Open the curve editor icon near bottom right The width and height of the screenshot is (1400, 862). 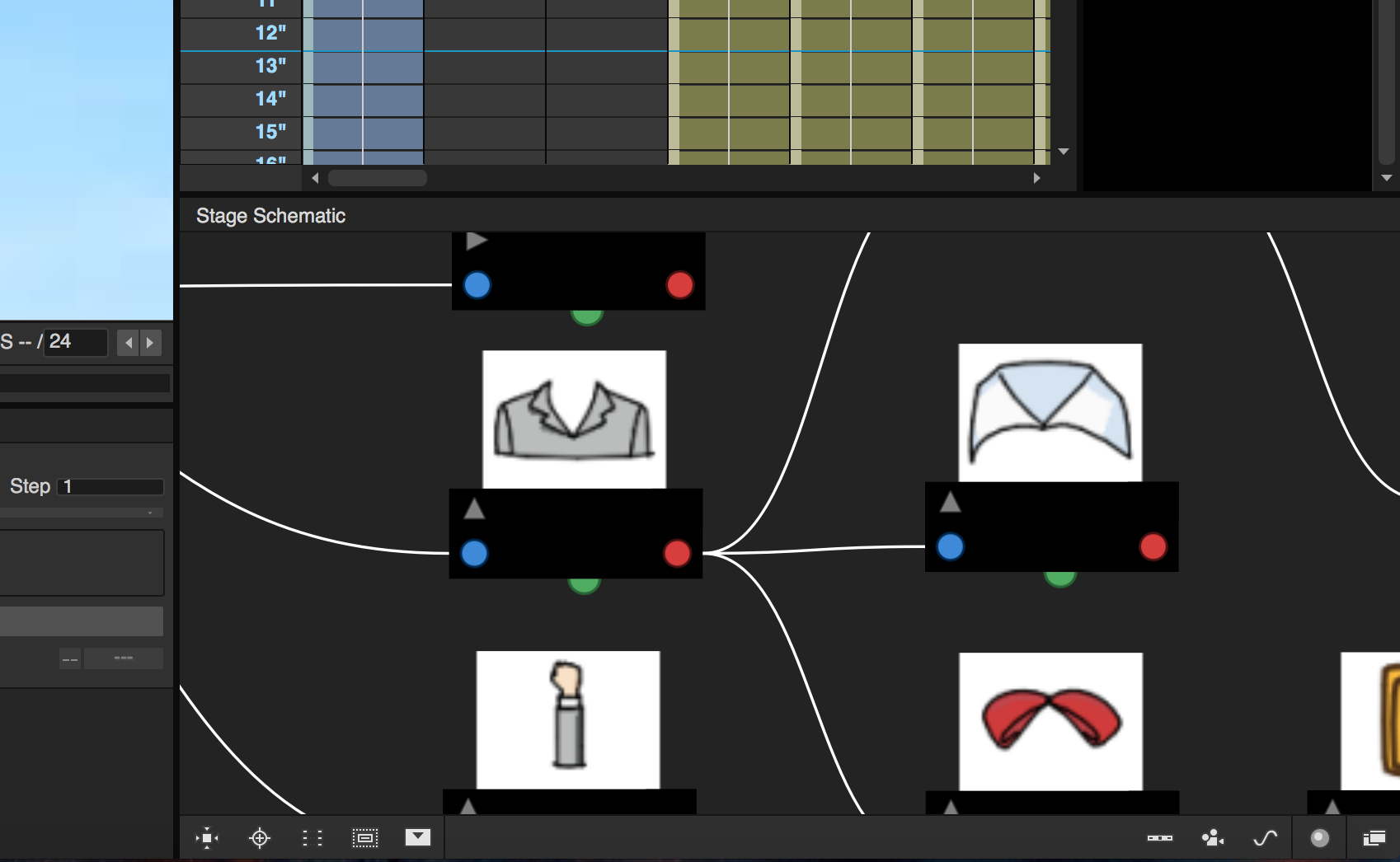point(1266,837)
